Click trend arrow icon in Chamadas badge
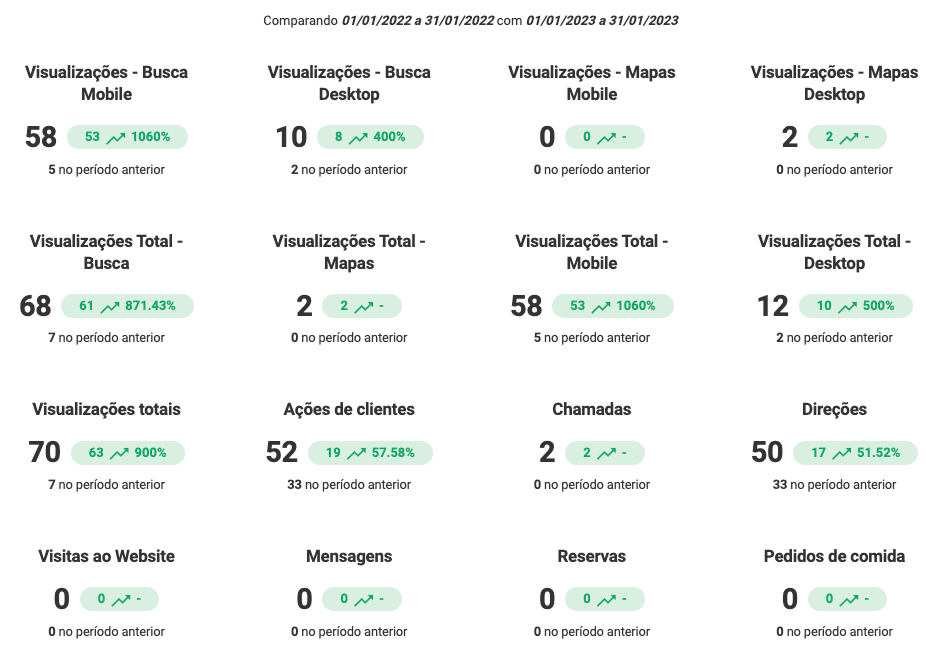Screen dimensions: 947x663 click(606, 453)
